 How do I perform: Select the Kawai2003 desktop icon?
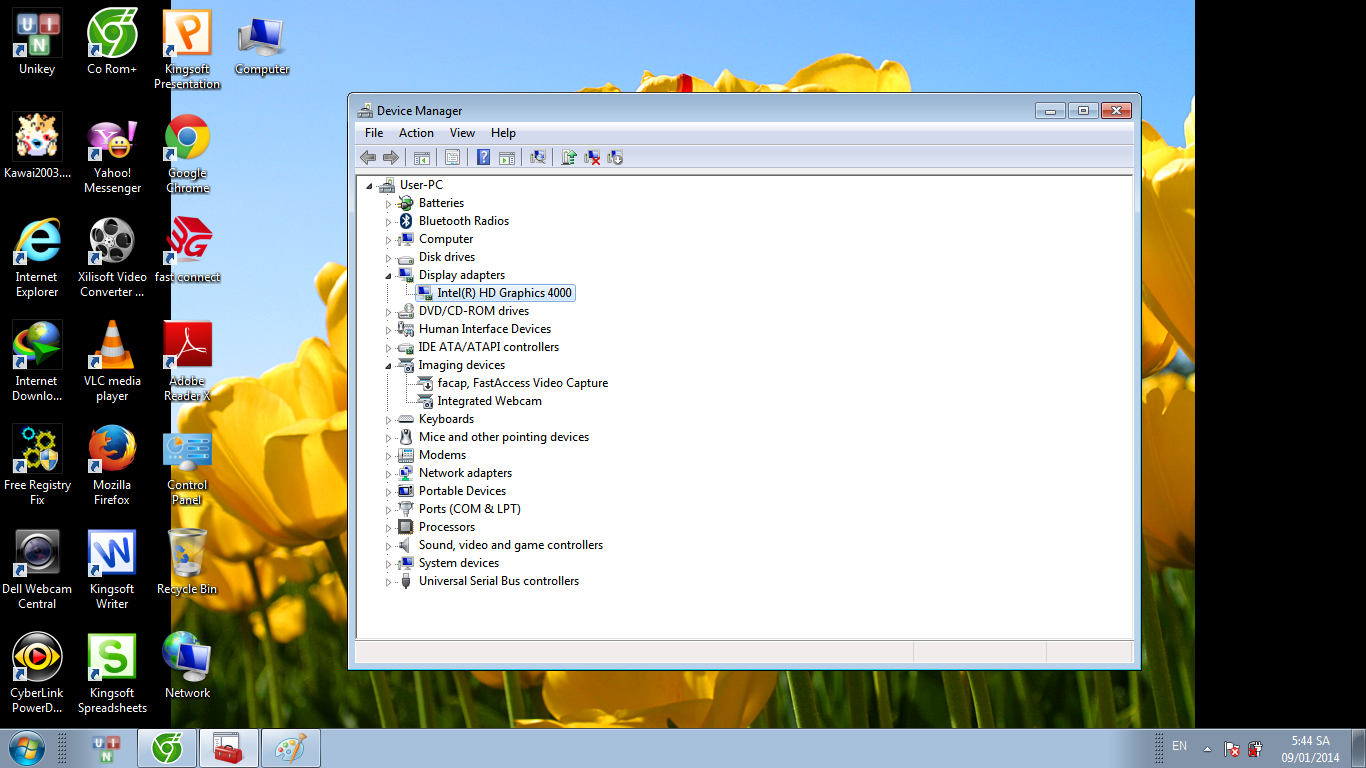[37, 147]
